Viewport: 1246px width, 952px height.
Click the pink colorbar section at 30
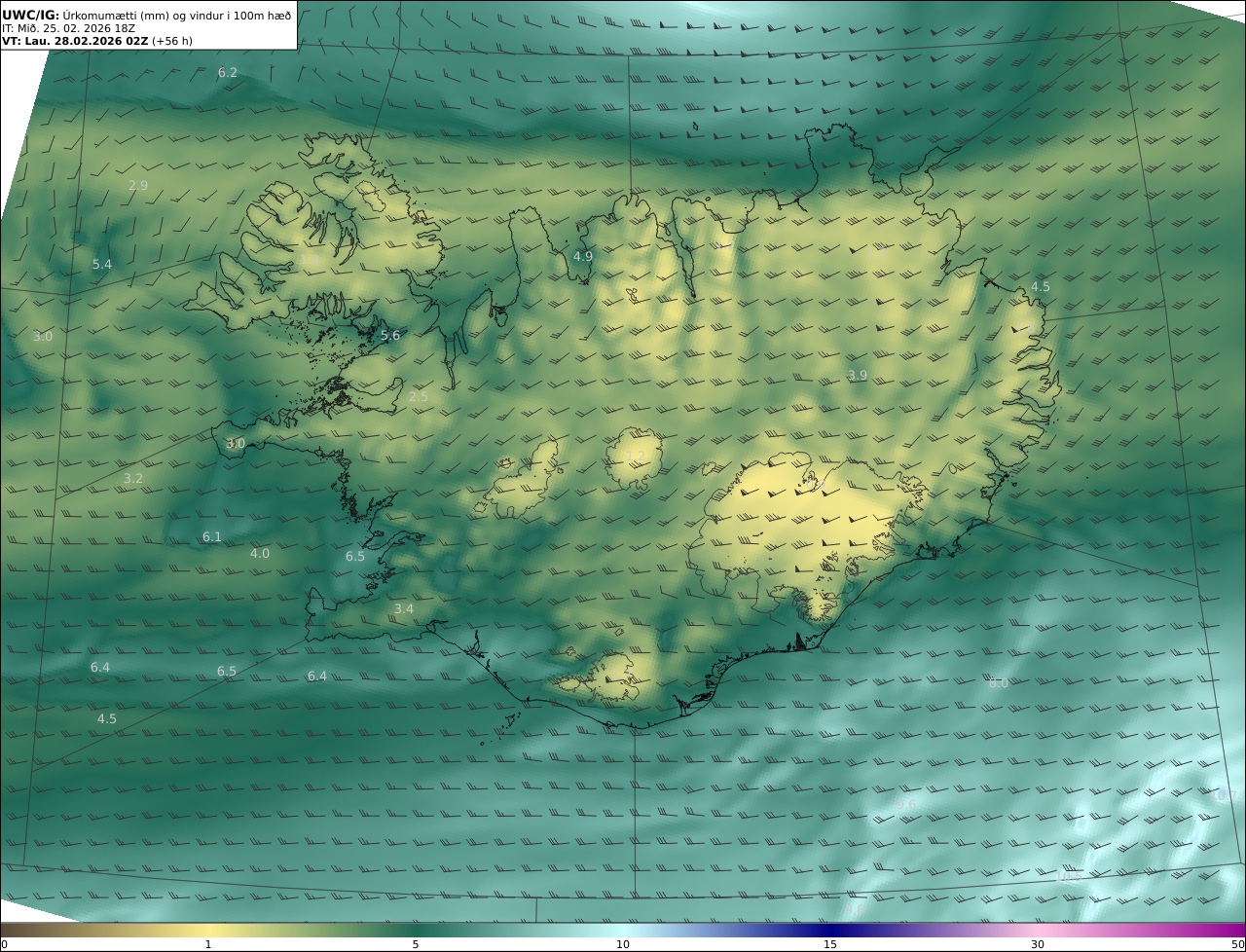1038,930
